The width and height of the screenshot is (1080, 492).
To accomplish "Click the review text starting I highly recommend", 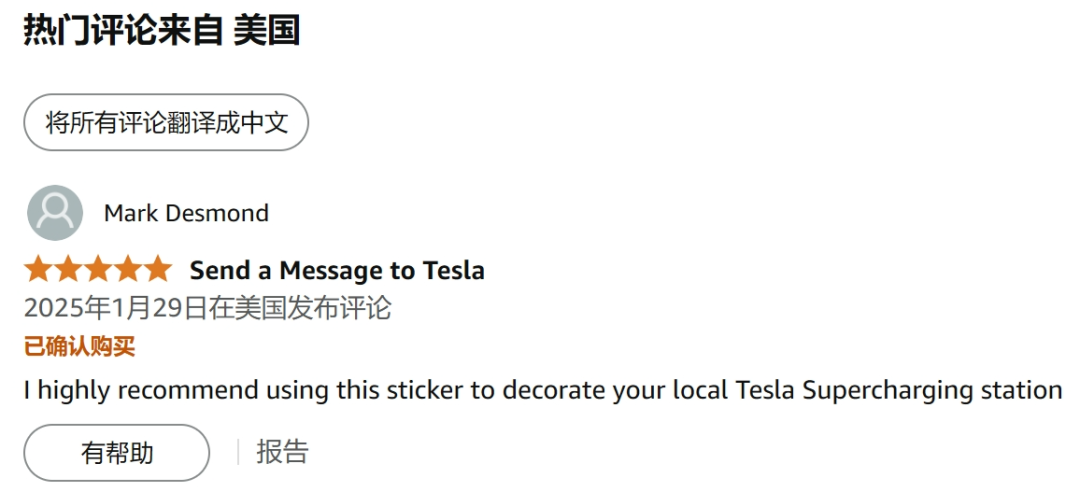I will (543, 390).
